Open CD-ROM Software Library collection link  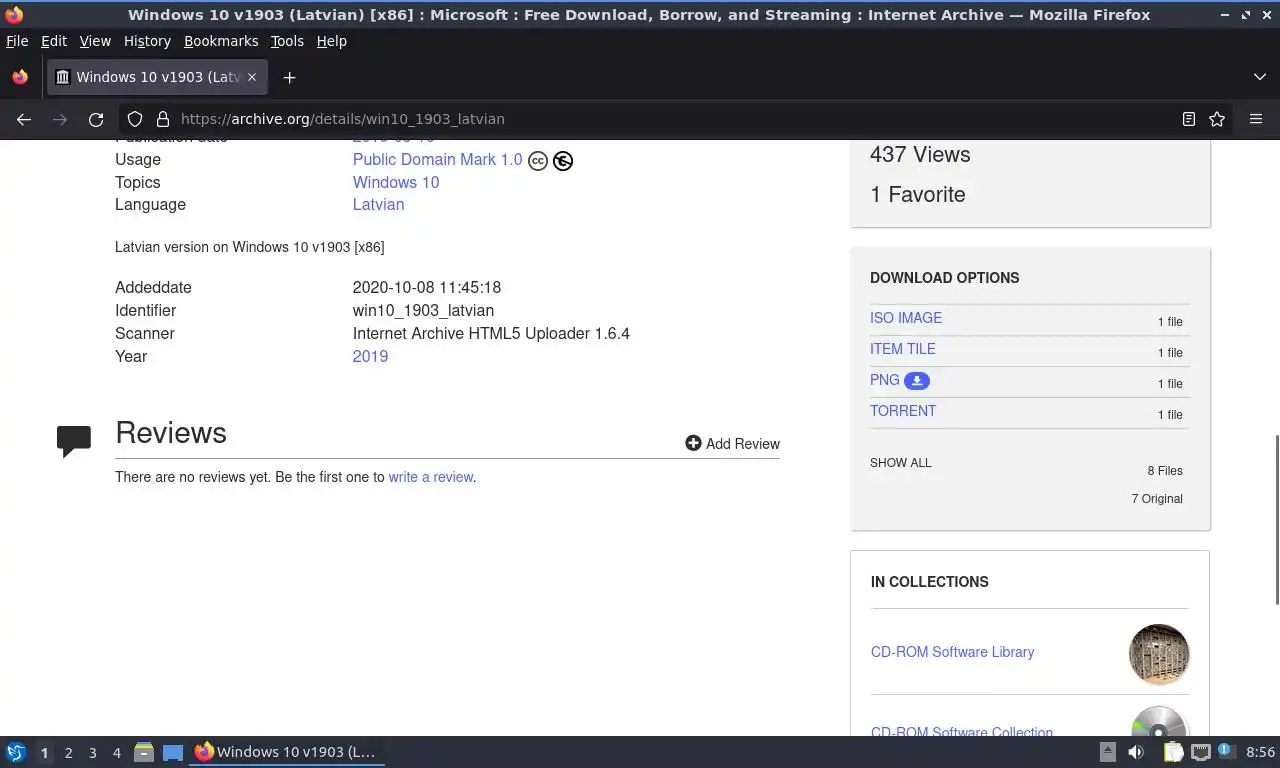tap(952, 652)
